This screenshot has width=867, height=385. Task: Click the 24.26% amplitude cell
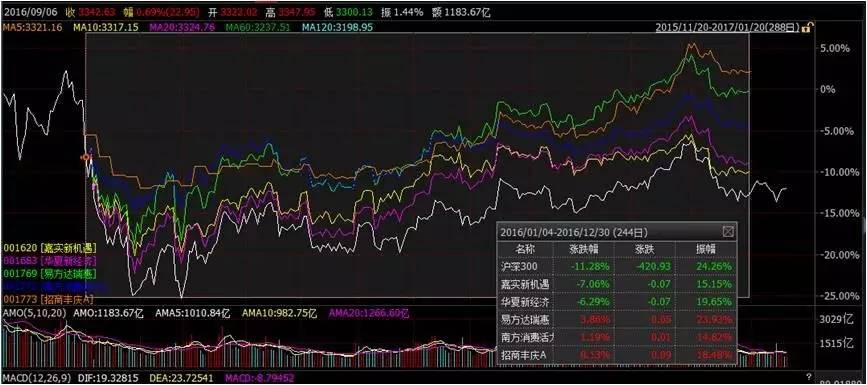[715, 267]
